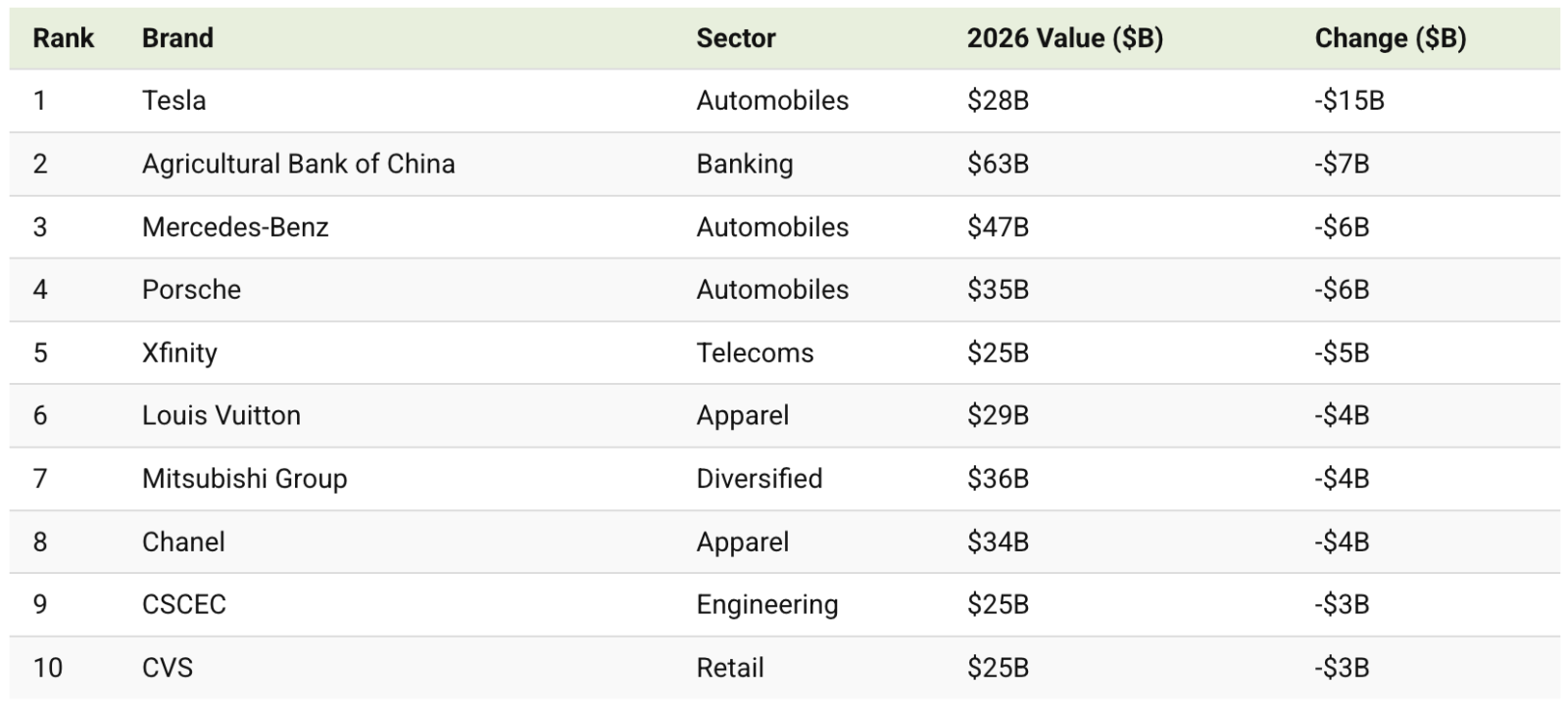1568x711 pixels.
Task: Click the Brand column header
Action: (177, 38)
